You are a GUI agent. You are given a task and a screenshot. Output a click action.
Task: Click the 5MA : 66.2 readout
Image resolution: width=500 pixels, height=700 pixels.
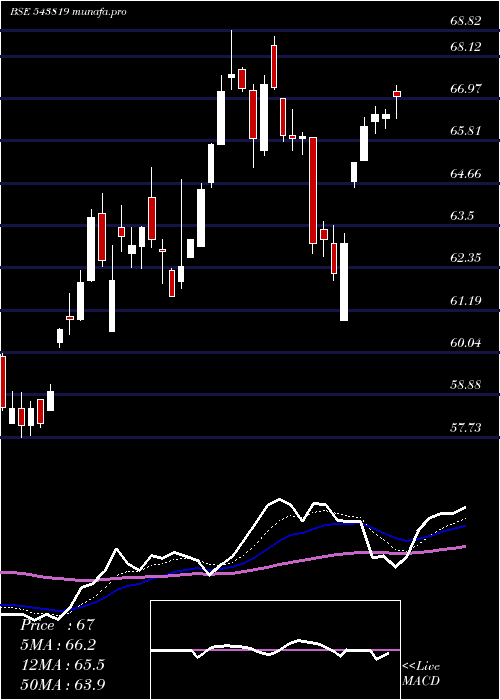point(58,645)
